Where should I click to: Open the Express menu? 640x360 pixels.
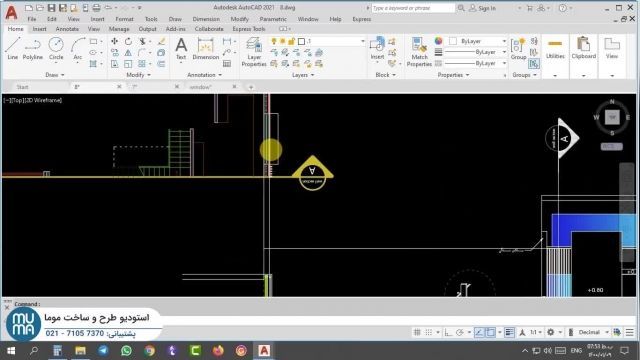(x=362, y=19)
